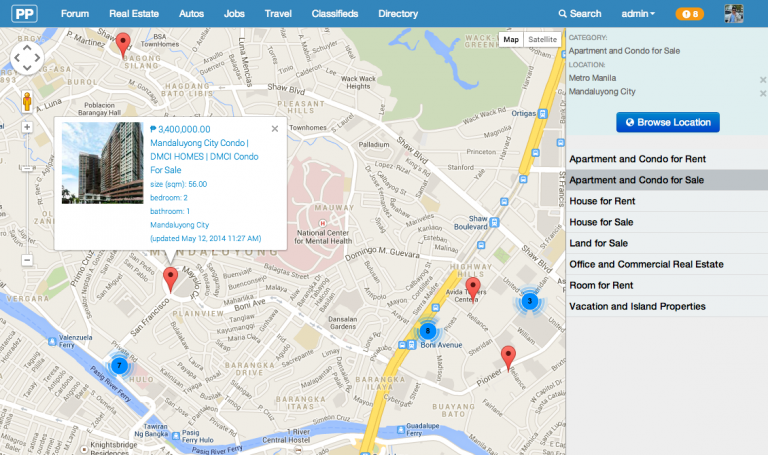Screen dimensions: 768x455
Task: Click the Ortigas station transit icon
Action: point(543,114)
